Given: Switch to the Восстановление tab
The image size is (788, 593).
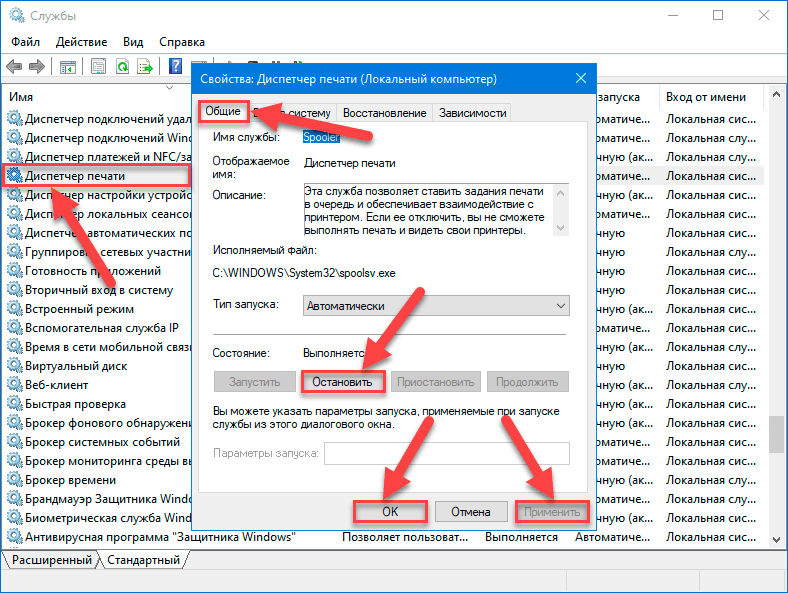Looking at the screenshot, I should pyautogui.click(x=384, y=113).
